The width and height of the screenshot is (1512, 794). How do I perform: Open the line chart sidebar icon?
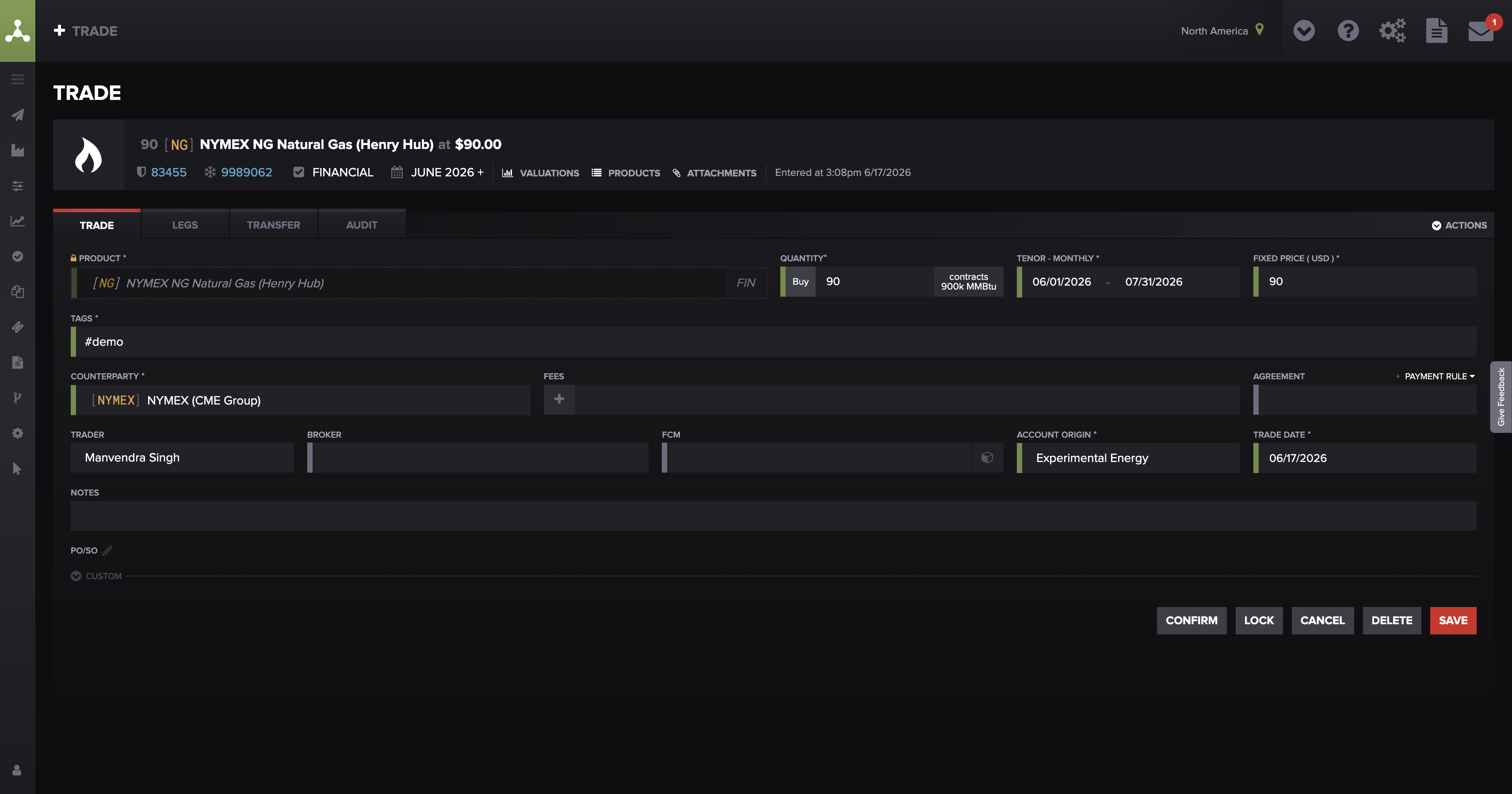point(18,221)
